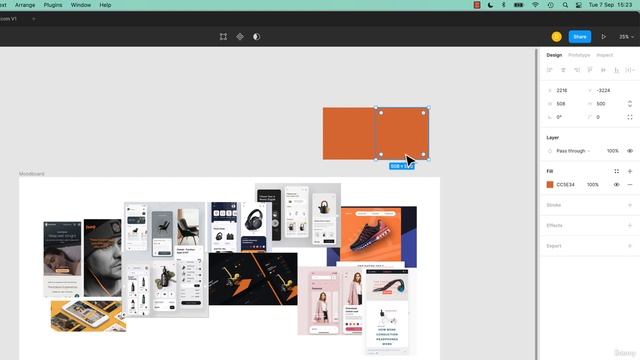Viewport: 640px width, 360px height.
Task: Click the Use as mask icon
Action: (x=256, y=37)
